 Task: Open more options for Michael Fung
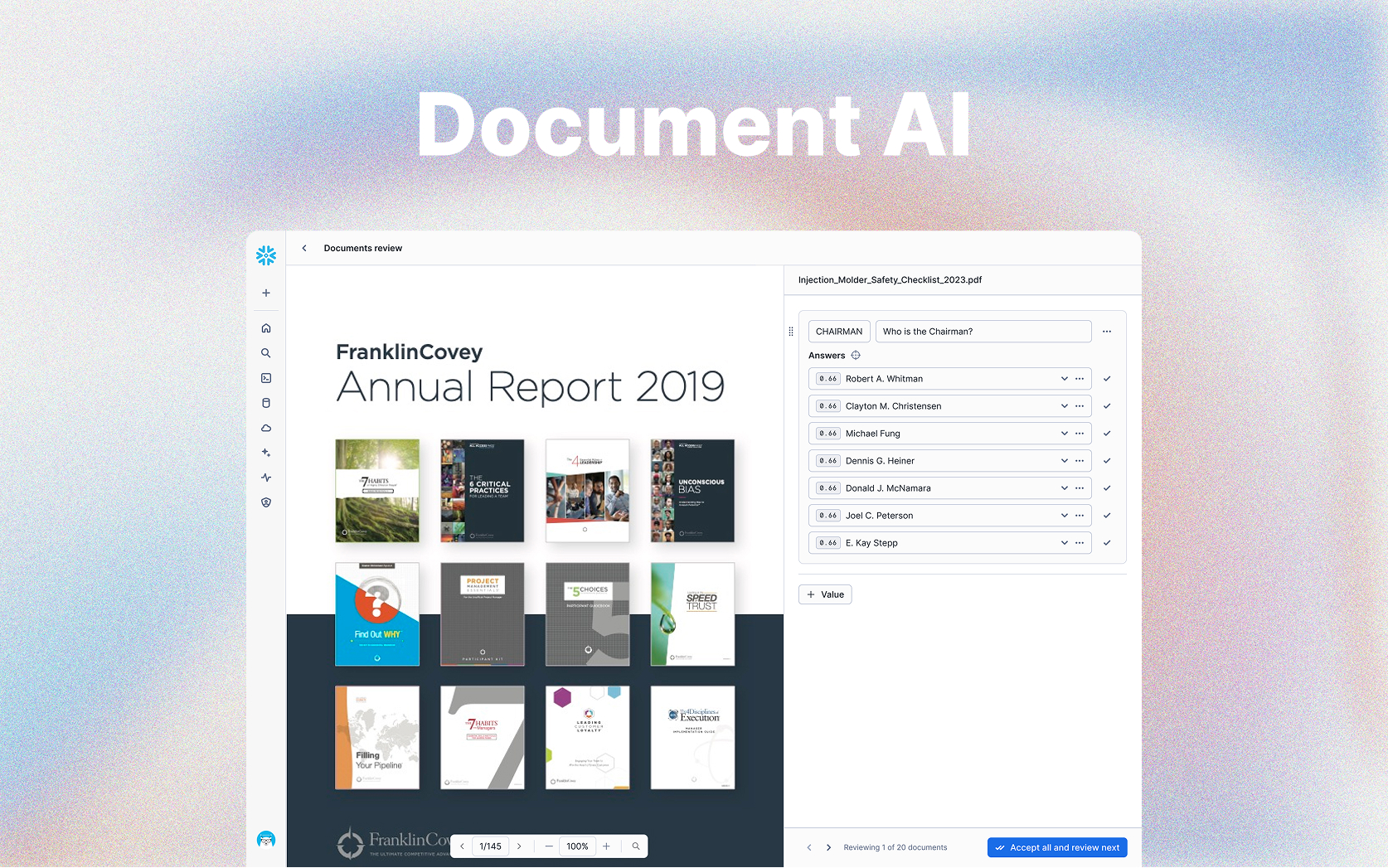tap(1080, 434)
